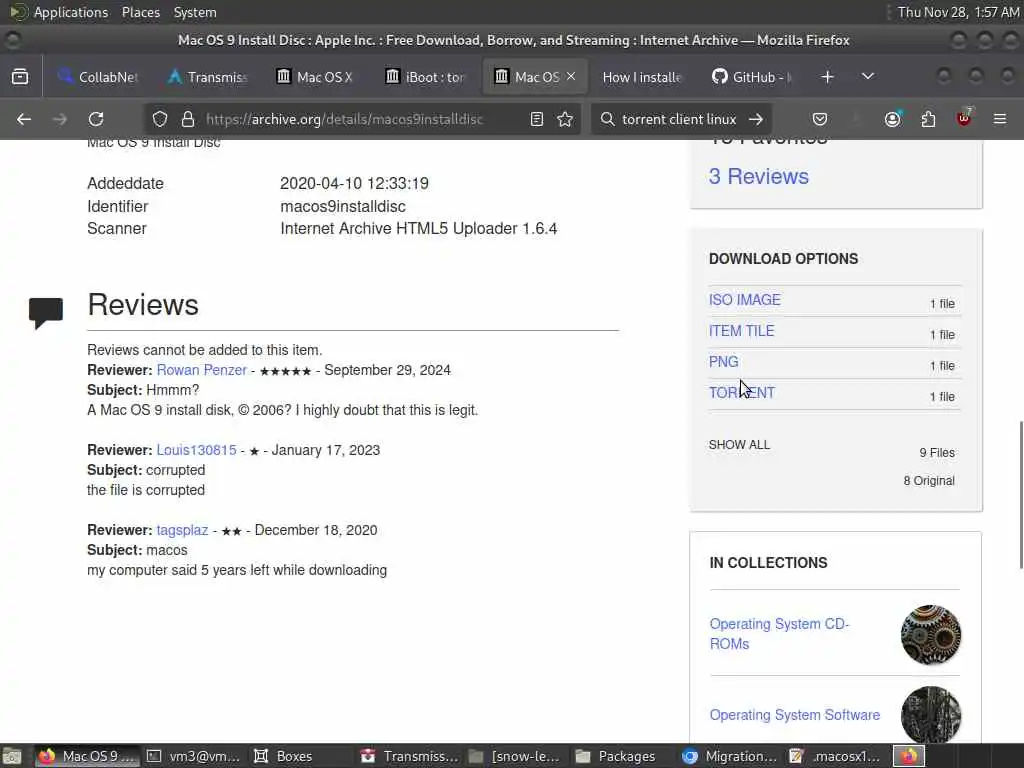Viewport: 1024px width, 768px height.
Task: Open the Places menu
Action: pyautogui.click(x=140, y=12)
